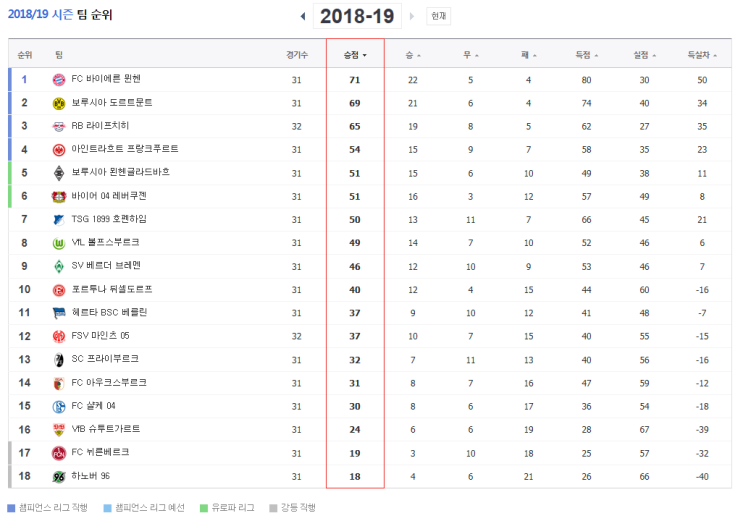Sort table by 승 wins column

(413, 55)
